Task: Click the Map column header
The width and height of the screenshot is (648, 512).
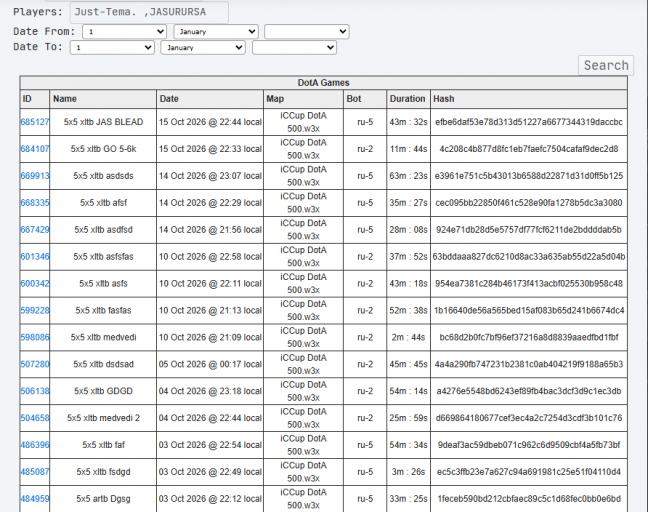Action: (x=303, y=99)
